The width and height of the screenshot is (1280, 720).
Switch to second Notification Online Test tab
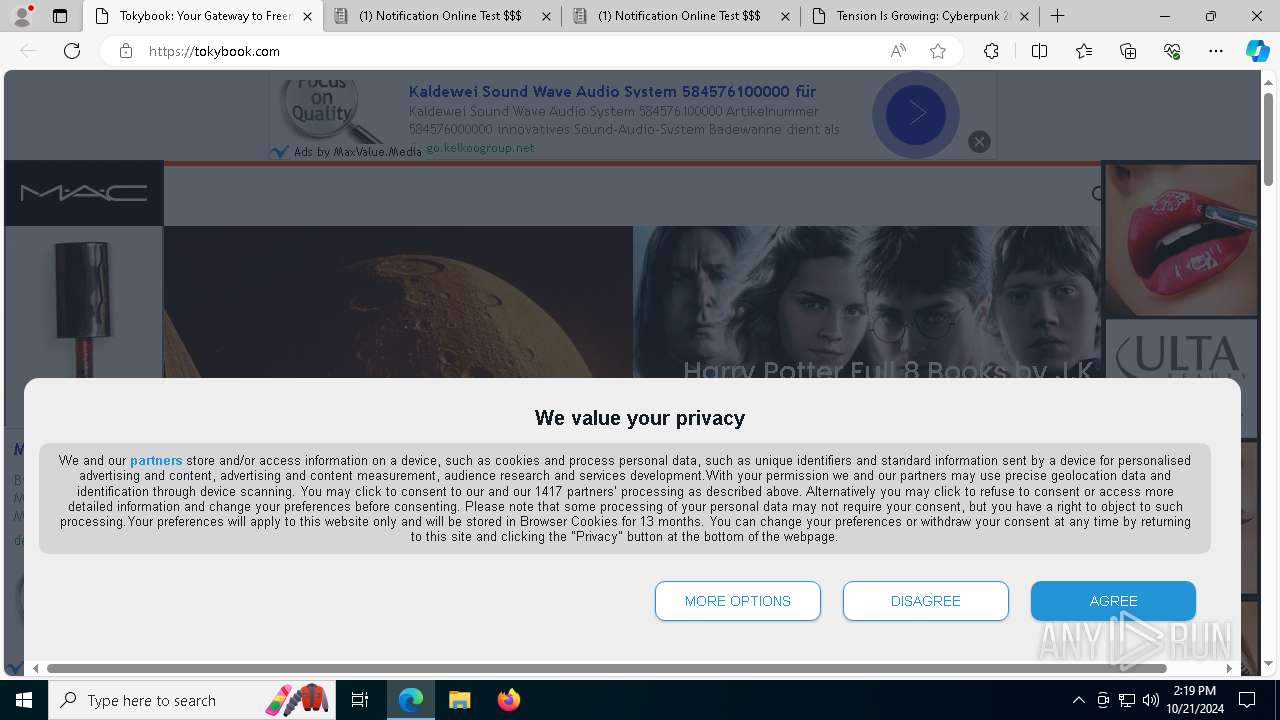pos(680,16)
